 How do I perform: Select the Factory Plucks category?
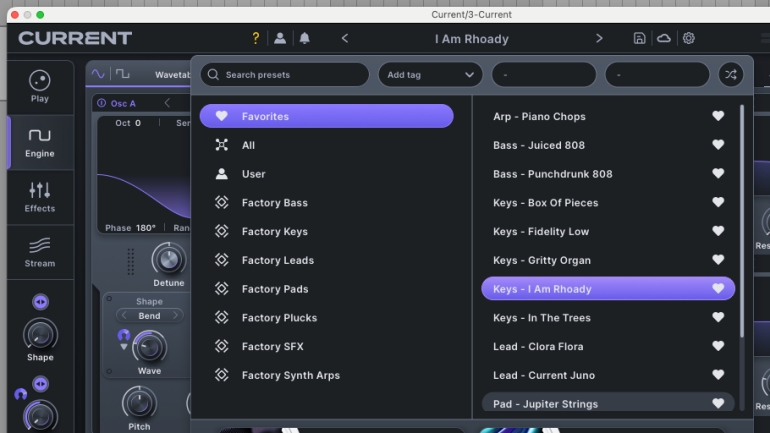coord(327,318)
